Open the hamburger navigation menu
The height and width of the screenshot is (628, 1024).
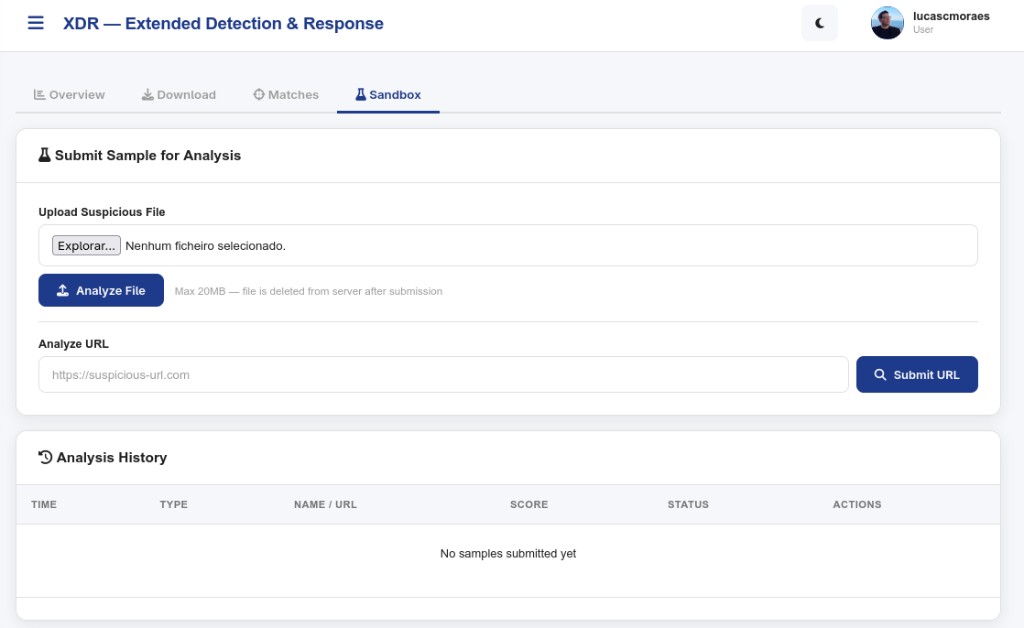36,23
